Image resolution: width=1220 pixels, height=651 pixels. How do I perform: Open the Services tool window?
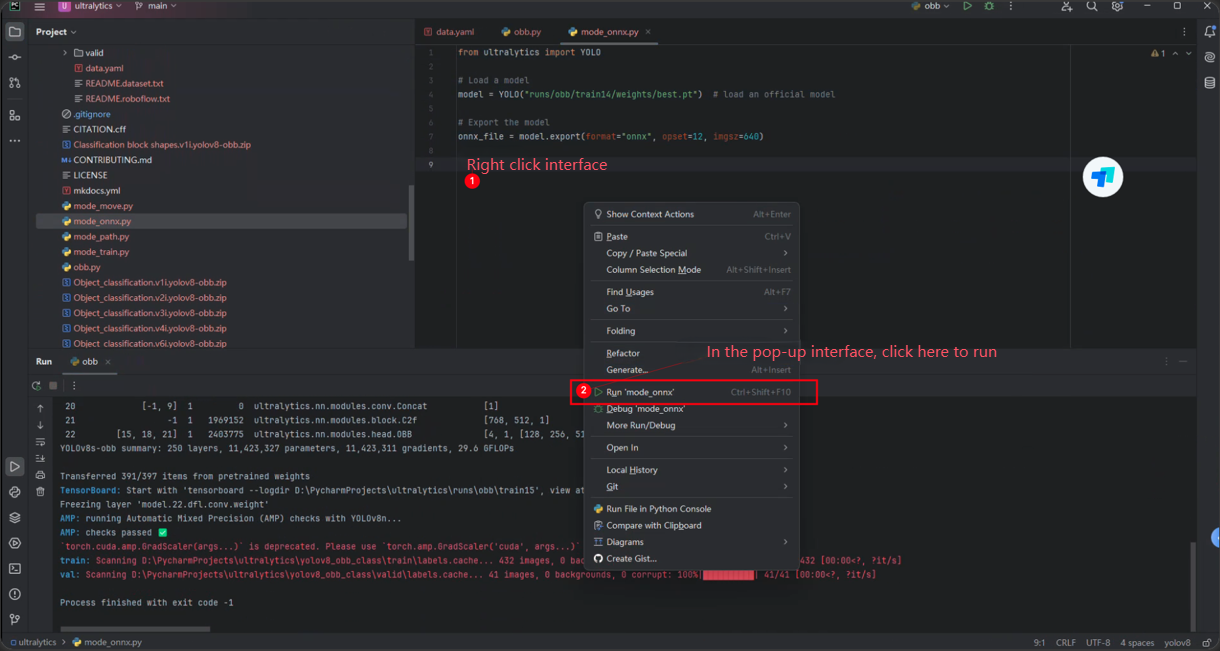pyautogui.click(x=14, y=543)
